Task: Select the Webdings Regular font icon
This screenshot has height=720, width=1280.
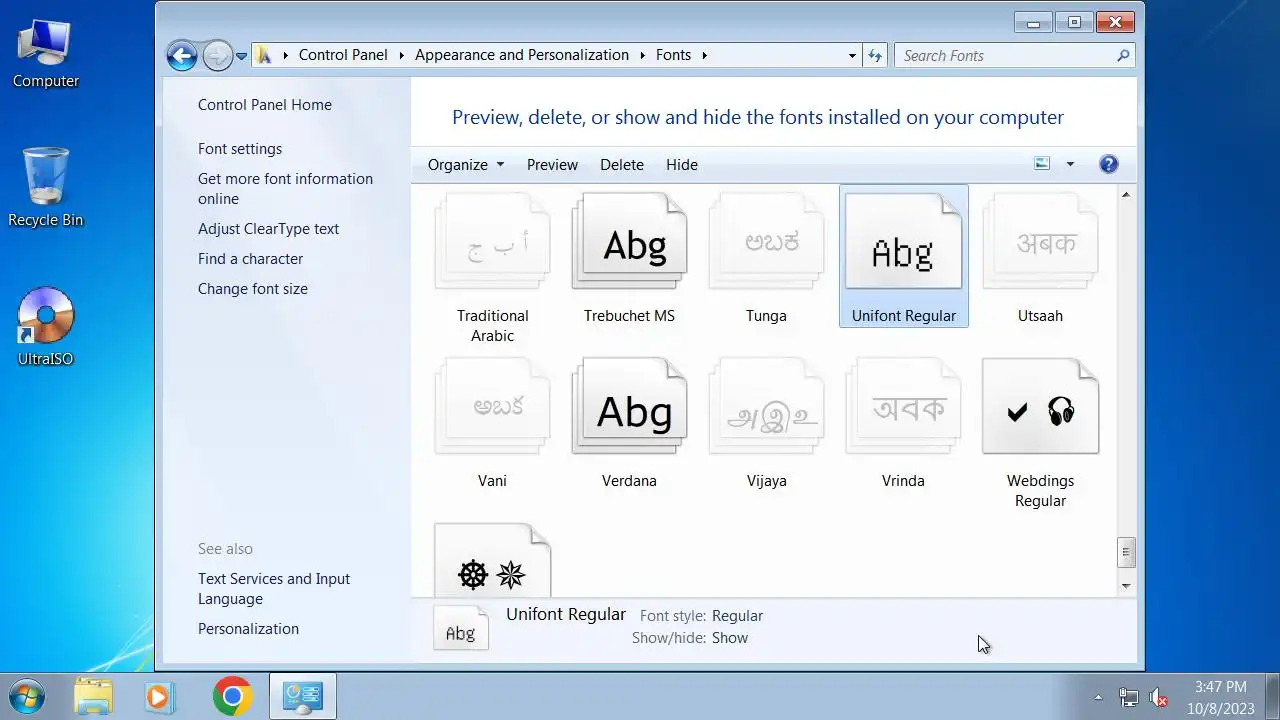Action: 1040,408
